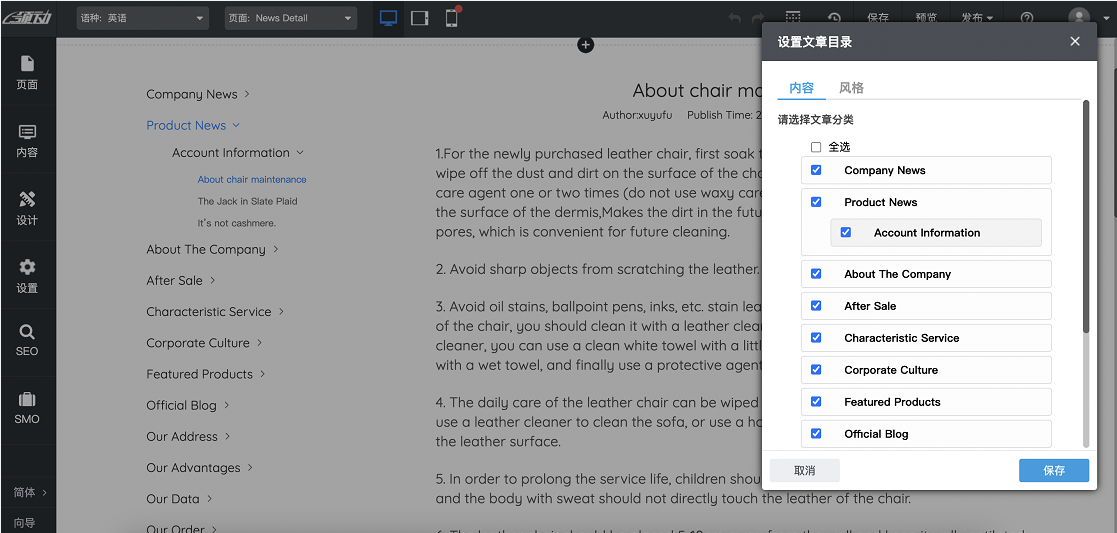
Task: Switch to the 风格 style tab
Action: [851, 88]
